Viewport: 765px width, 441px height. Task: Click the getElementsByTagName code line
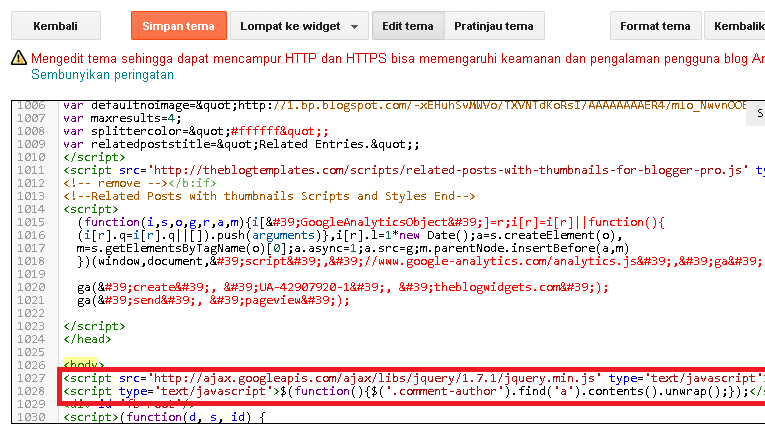point(353,248)
